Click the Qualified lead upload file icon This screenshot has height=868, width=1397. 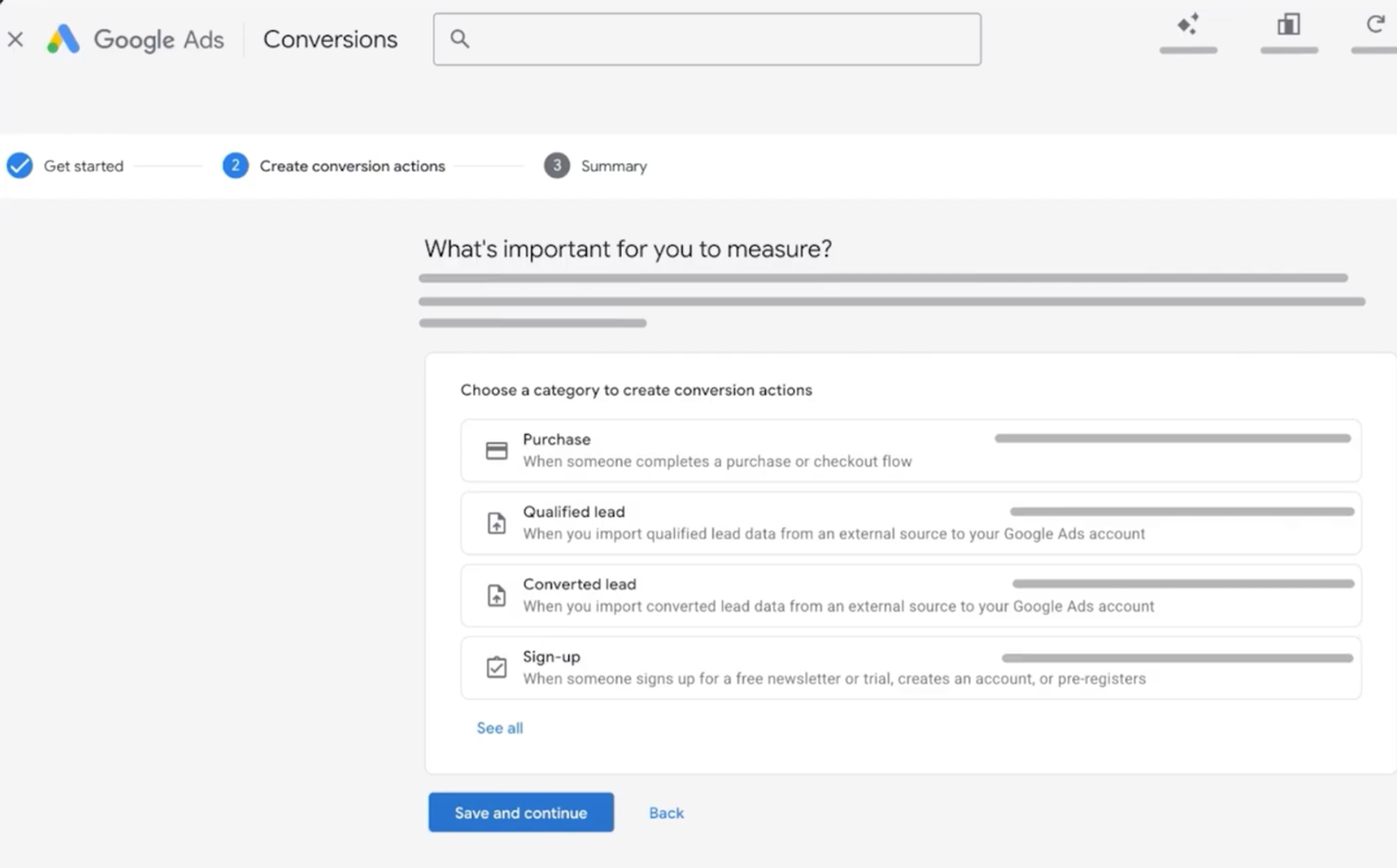496,523
